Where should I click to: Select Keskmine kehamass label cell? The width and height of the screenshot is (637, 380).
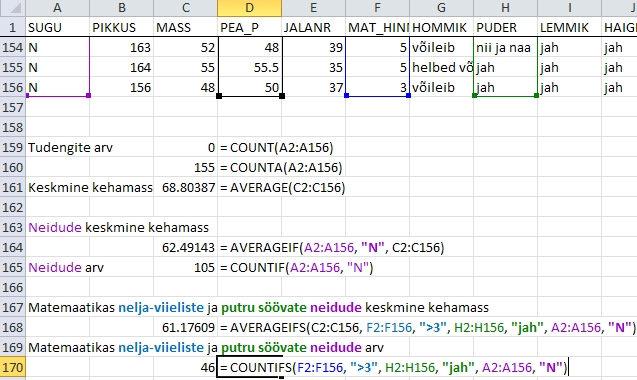[x=90, y=187]
